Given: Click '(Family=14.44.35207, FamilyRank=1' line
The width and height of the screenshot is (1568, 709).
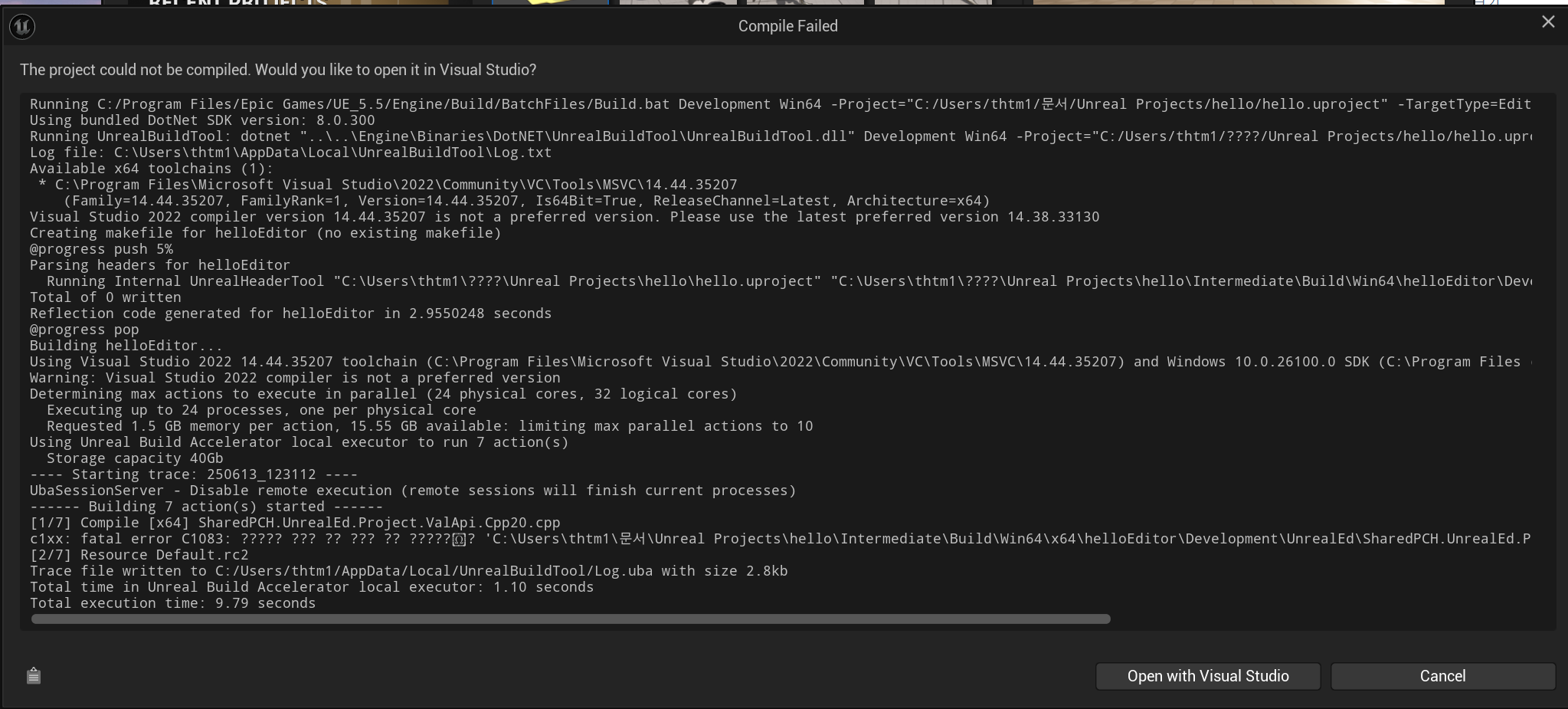Looking at the screenshot, I should point(526,201).
